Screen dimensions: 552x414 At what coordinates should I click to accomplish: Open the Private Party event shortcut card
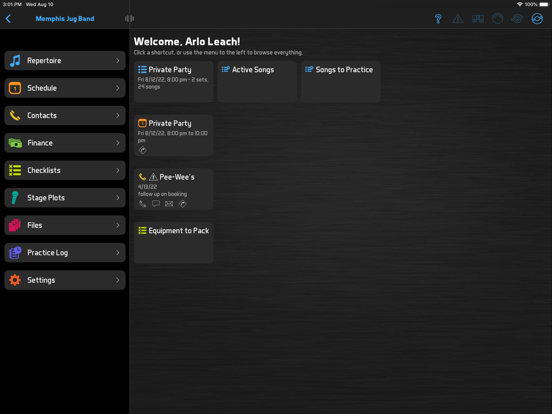pos(174,135)
